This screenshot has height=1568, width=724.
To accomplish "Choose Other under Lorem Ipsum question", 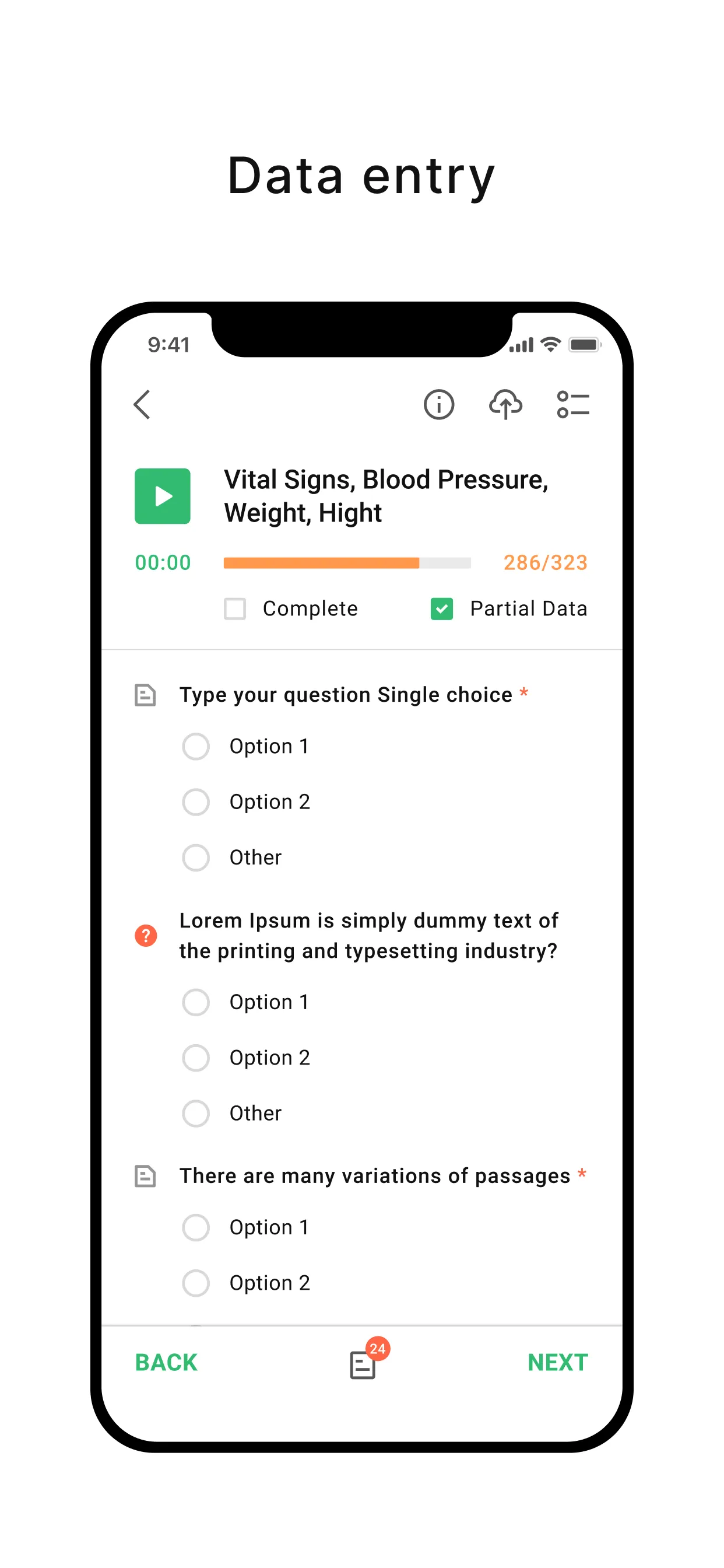I will click(x=196, y=1114).
